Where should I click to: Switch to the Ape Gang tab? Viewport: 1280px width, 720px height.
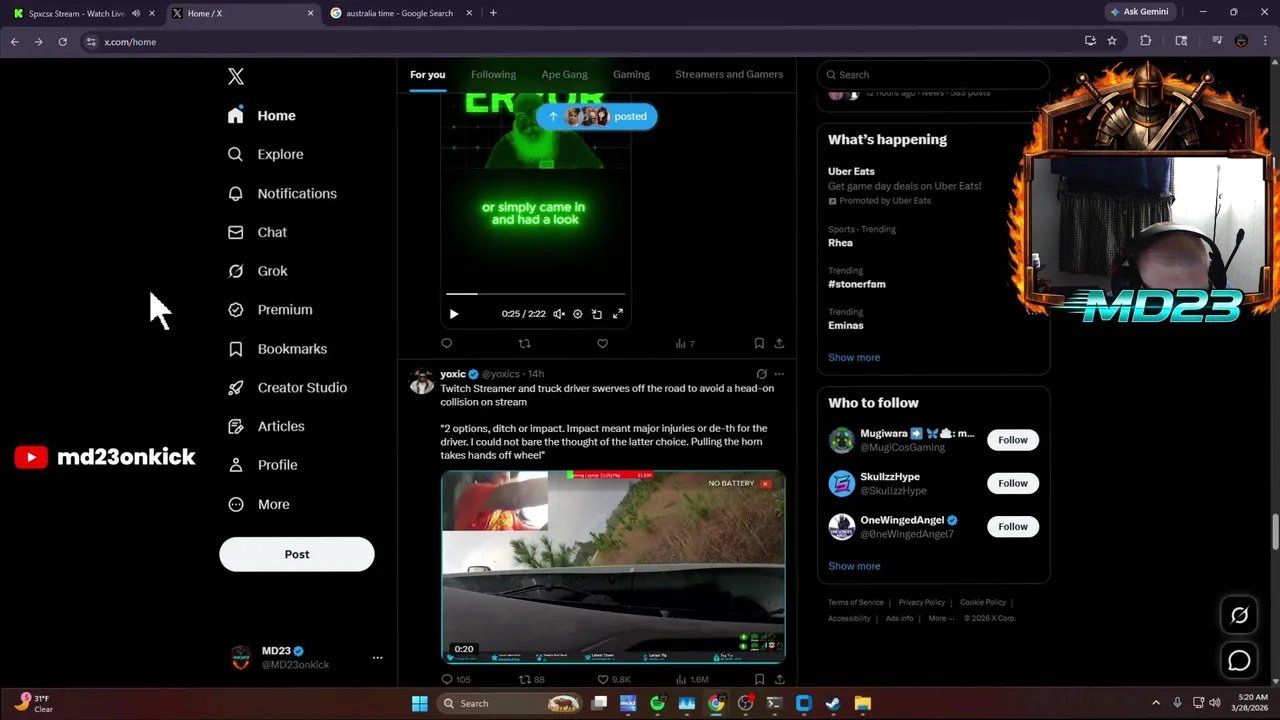(564, 74)
